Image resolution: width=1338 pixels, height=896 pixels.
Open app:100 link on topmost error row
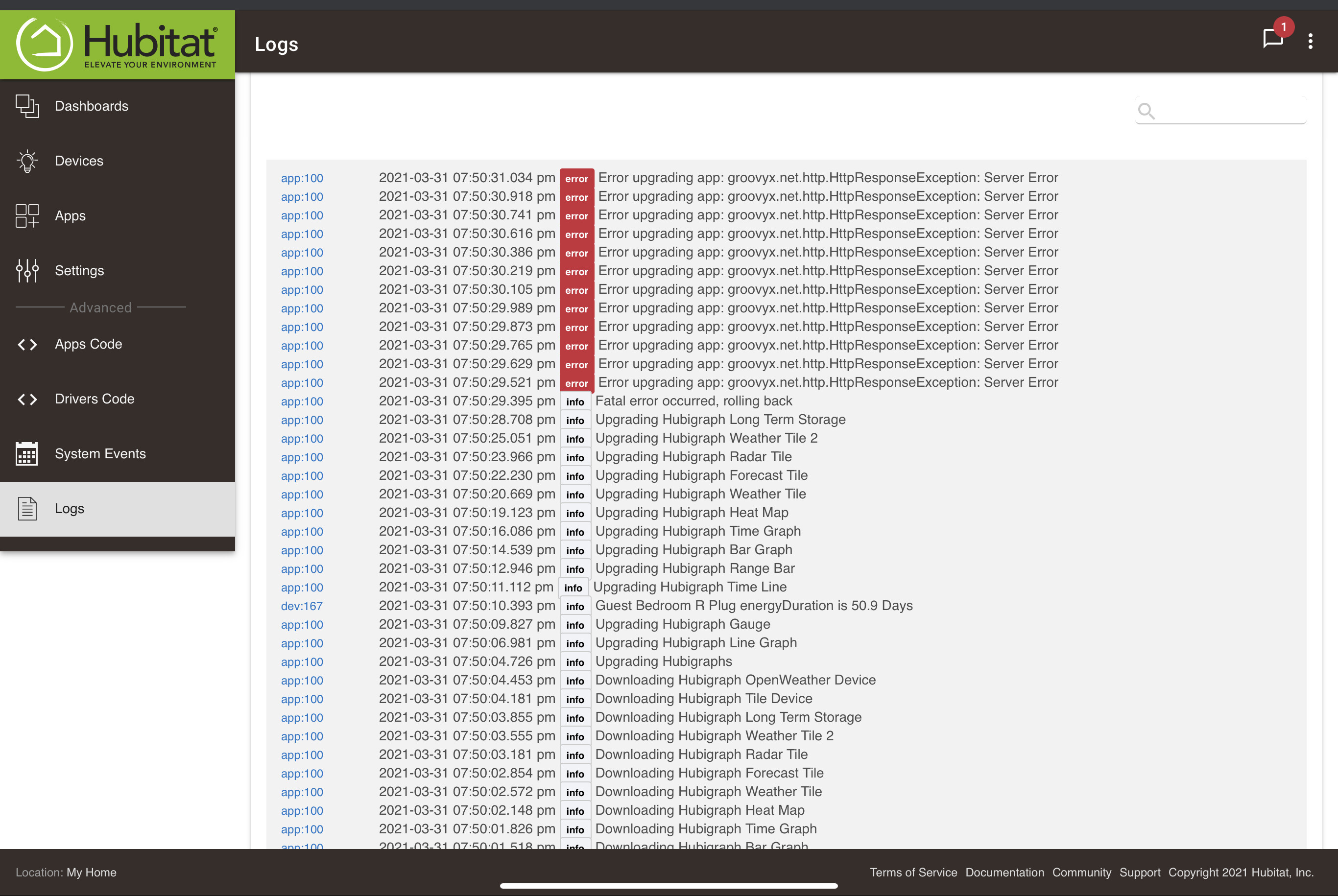pos(302,178)
